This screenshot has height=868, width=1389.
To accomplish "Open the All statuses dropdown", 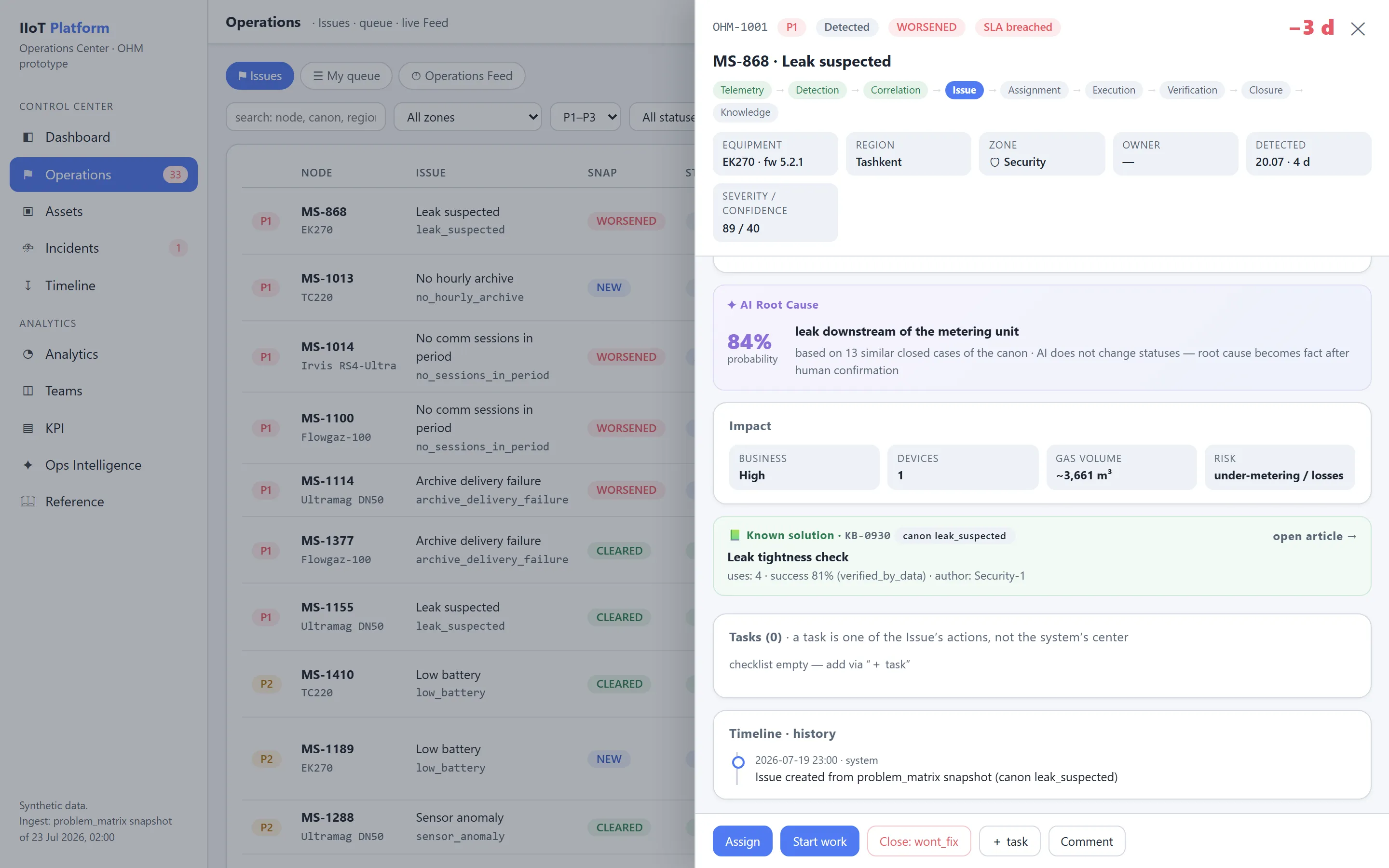I will pos(663,117).
